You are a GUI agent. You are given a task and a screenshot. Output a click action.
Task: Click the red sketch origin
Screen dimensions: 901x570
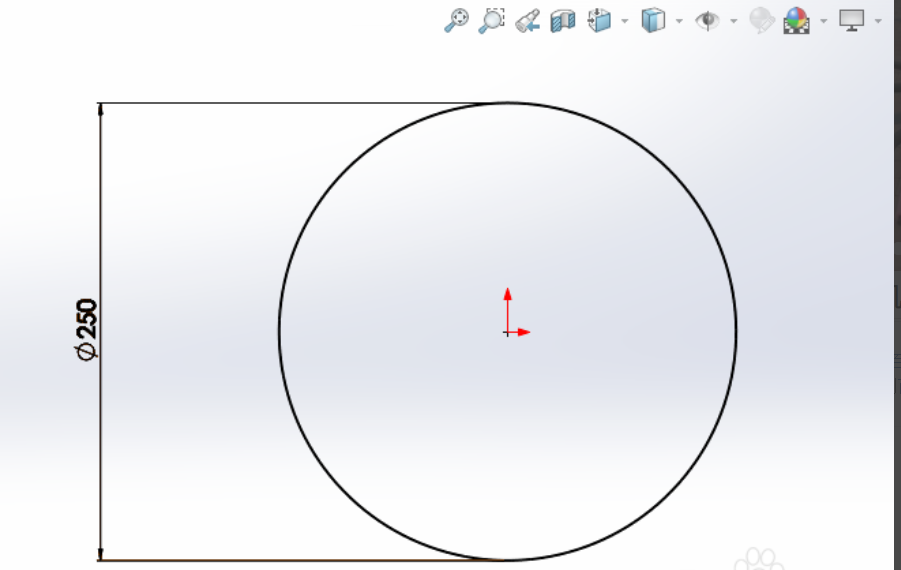click(x=508, y=332)
